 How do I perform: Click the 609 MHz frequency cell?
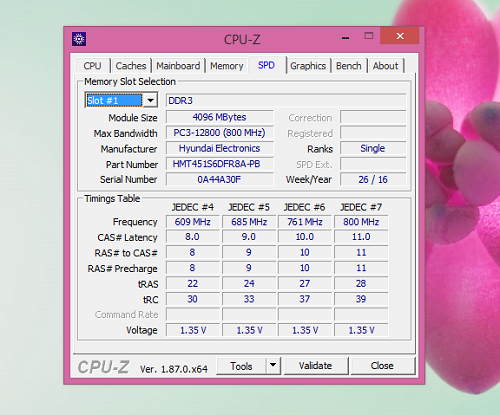[193, 222]
